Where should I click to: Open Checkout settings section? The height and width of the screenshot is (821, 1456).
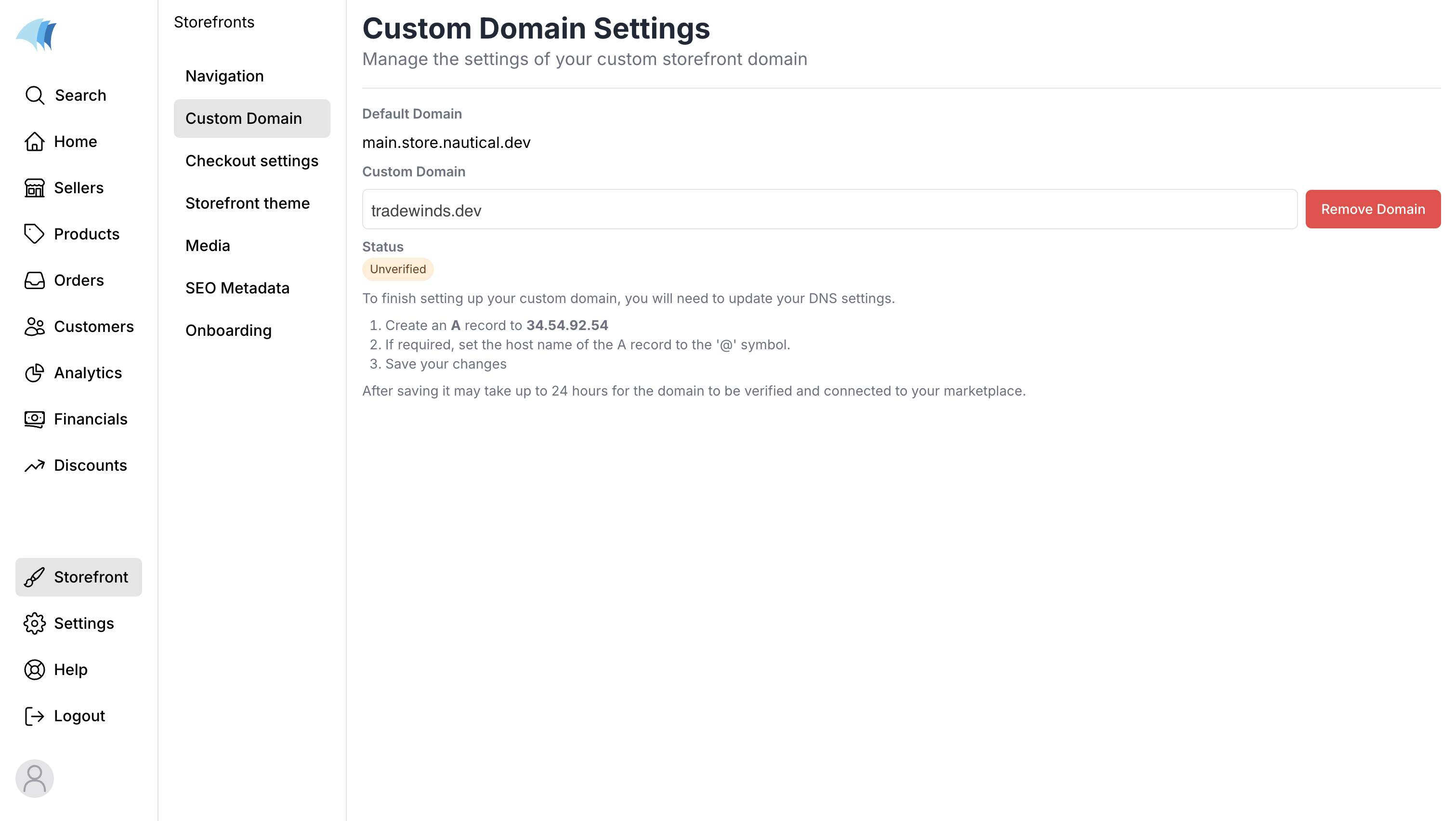point(251,160)
